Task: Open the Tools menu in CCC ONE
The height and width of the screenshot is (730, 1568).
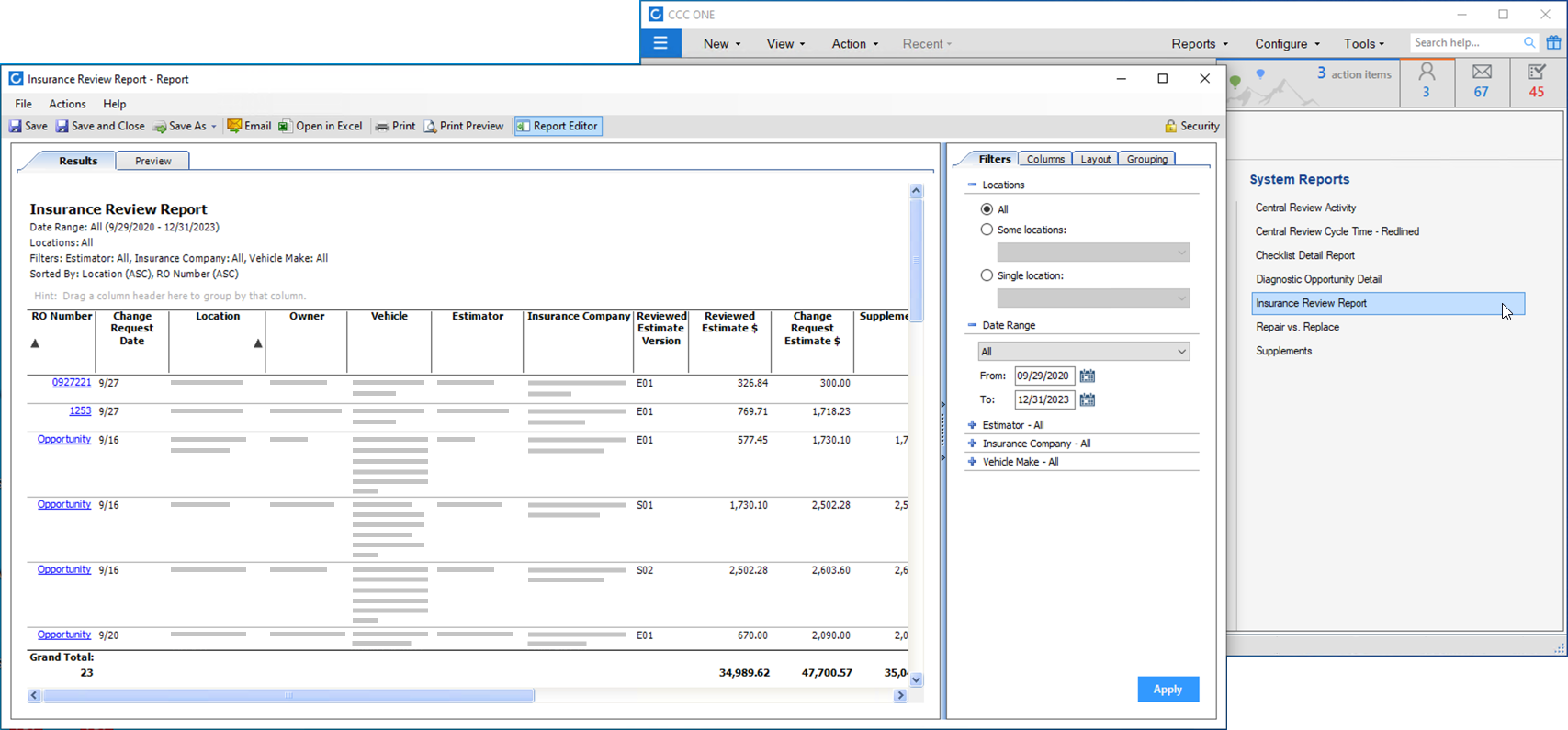Action: (x=1364, y=43)
